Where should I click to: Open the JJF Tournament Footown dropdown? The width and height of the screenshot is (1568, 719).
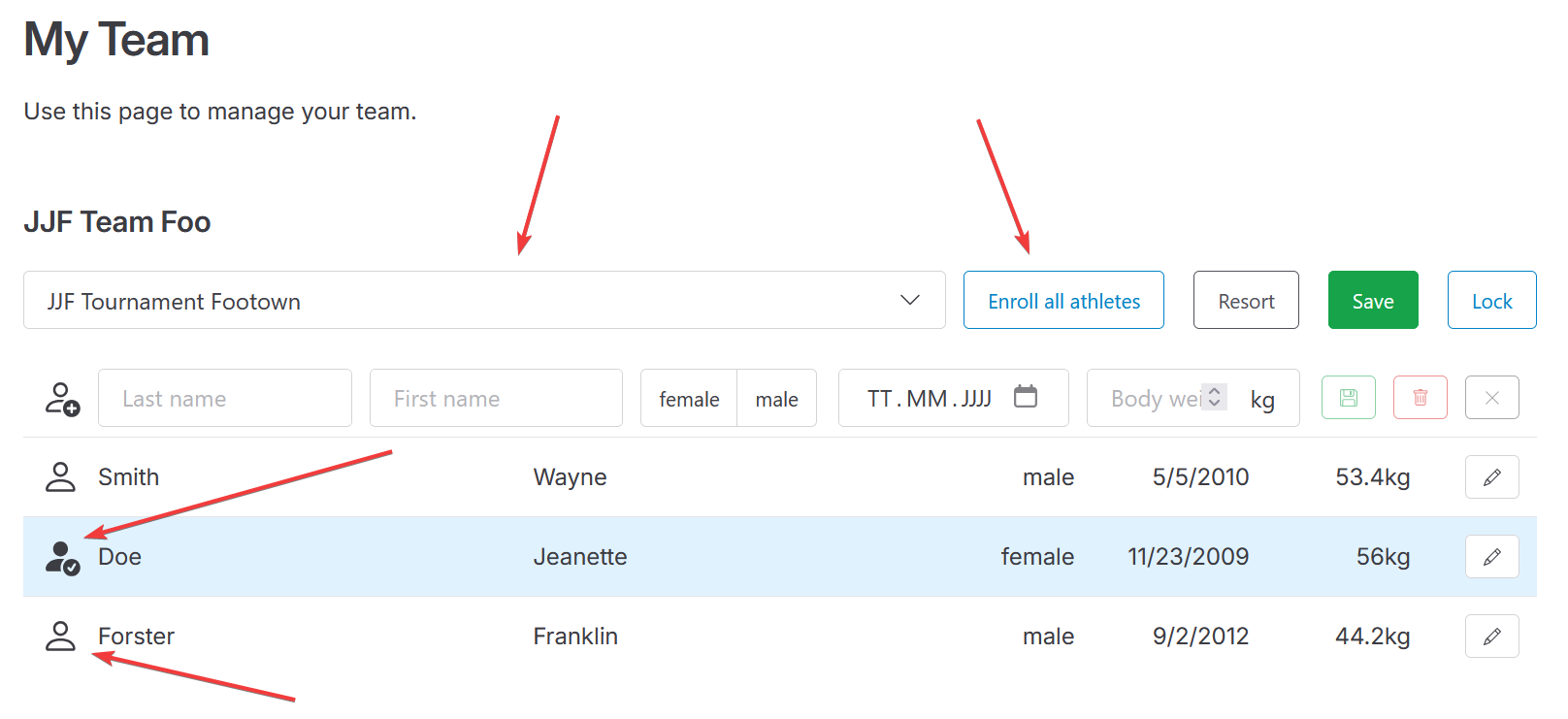[484, 300]
